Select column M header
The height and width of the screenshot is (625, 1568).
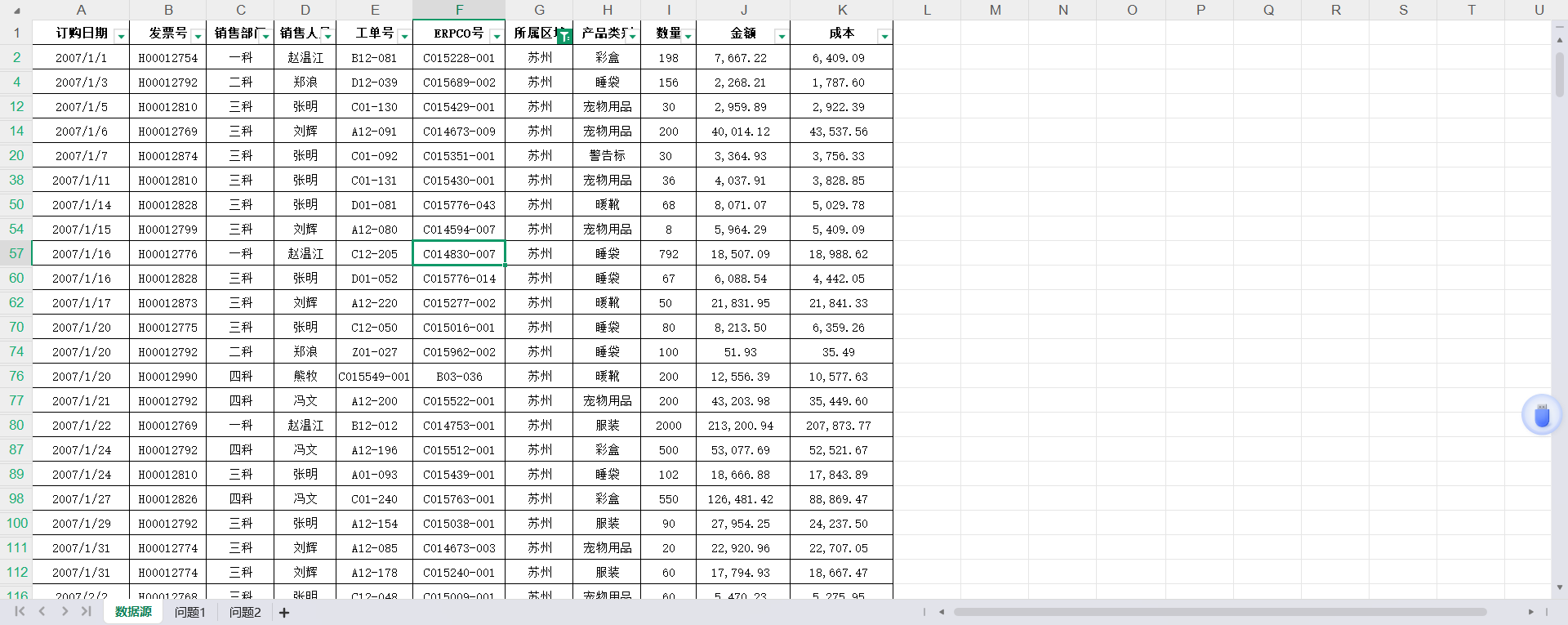(995, 10)
